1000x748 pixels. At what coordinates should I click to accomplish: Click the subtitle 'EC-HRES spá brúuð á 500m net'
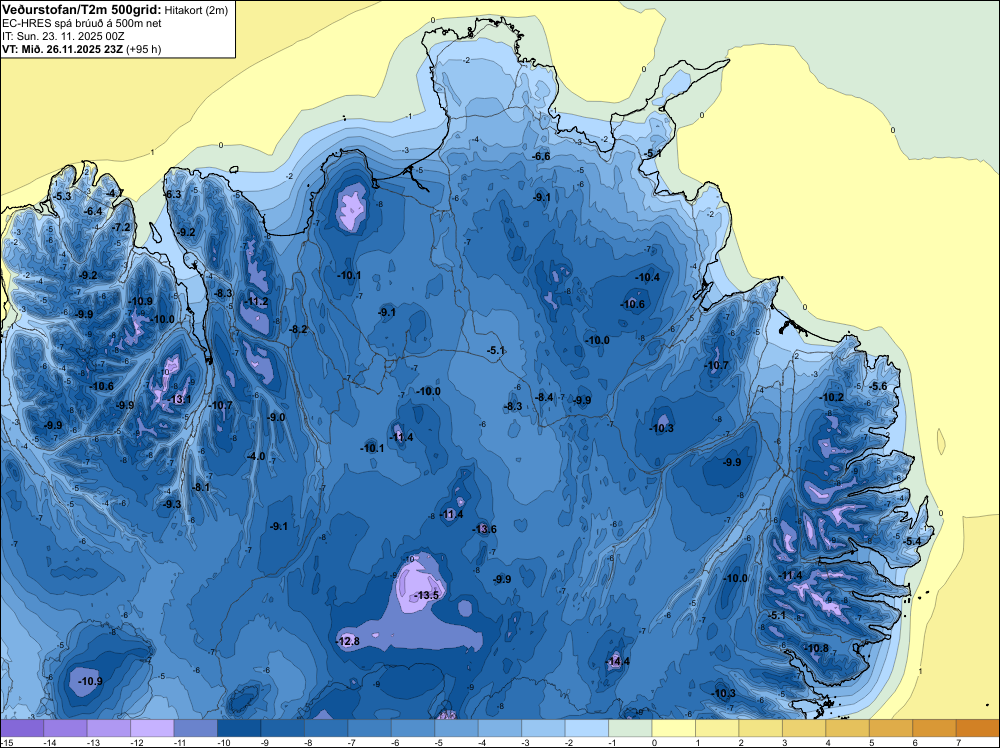pos(82,24)
